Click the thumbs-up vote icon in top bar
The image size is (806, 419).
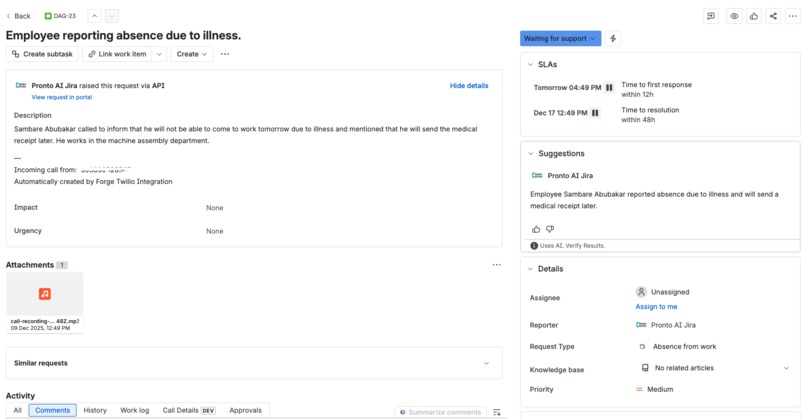754,16
